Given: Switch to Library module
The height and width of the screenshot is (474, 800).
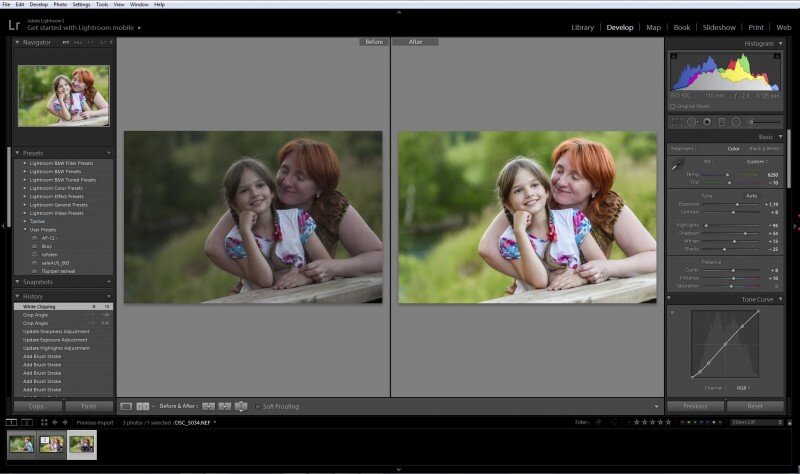Looking at the screenshot, I should coord(582,28).
